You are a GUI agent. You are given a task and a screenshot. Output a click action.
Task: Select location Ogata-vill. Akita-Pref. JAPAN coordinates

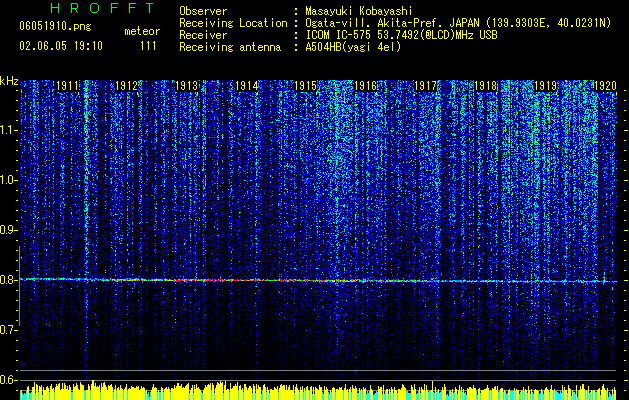tap(458, 24)
